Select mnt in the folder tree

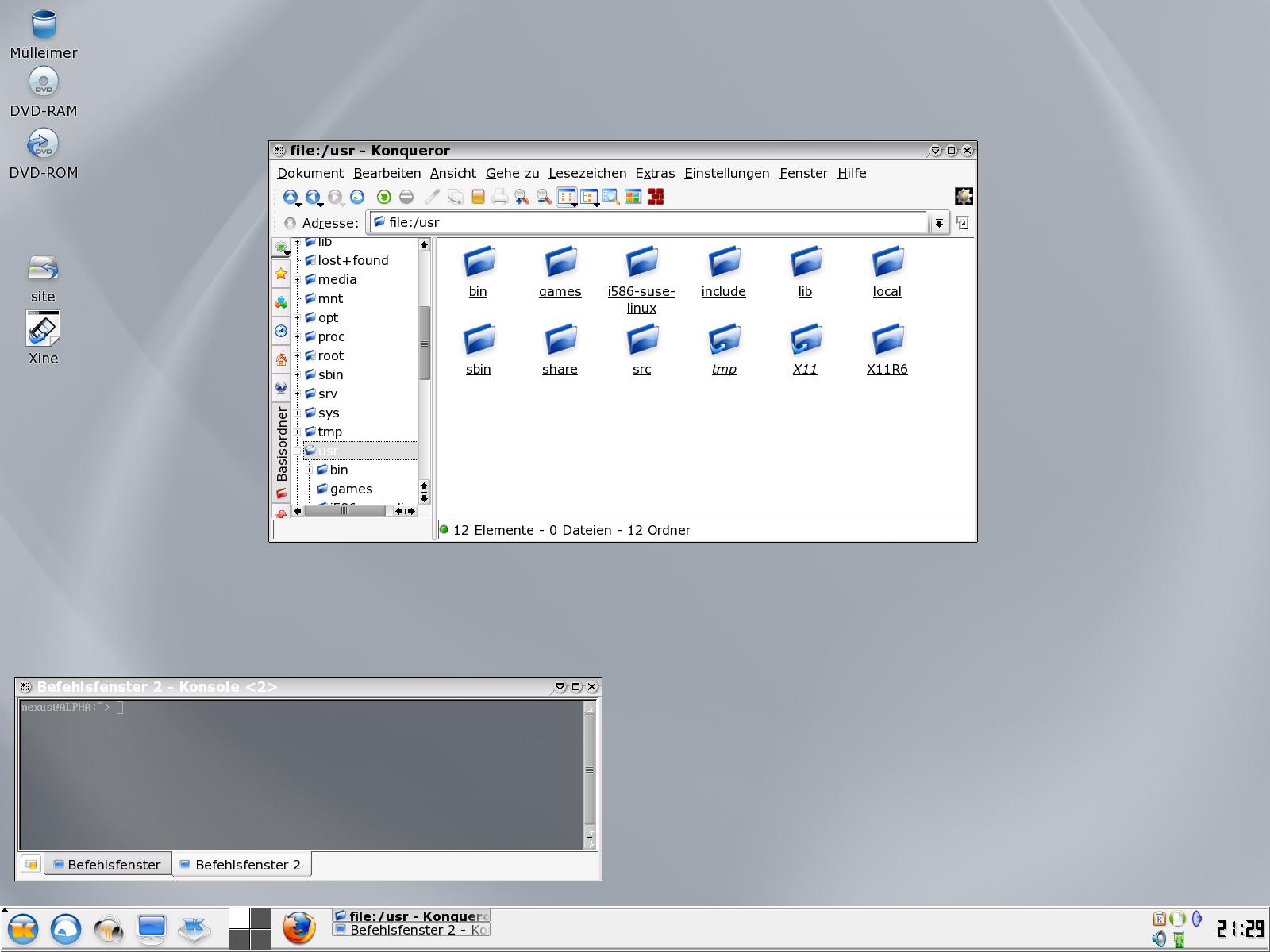[330, 298]
